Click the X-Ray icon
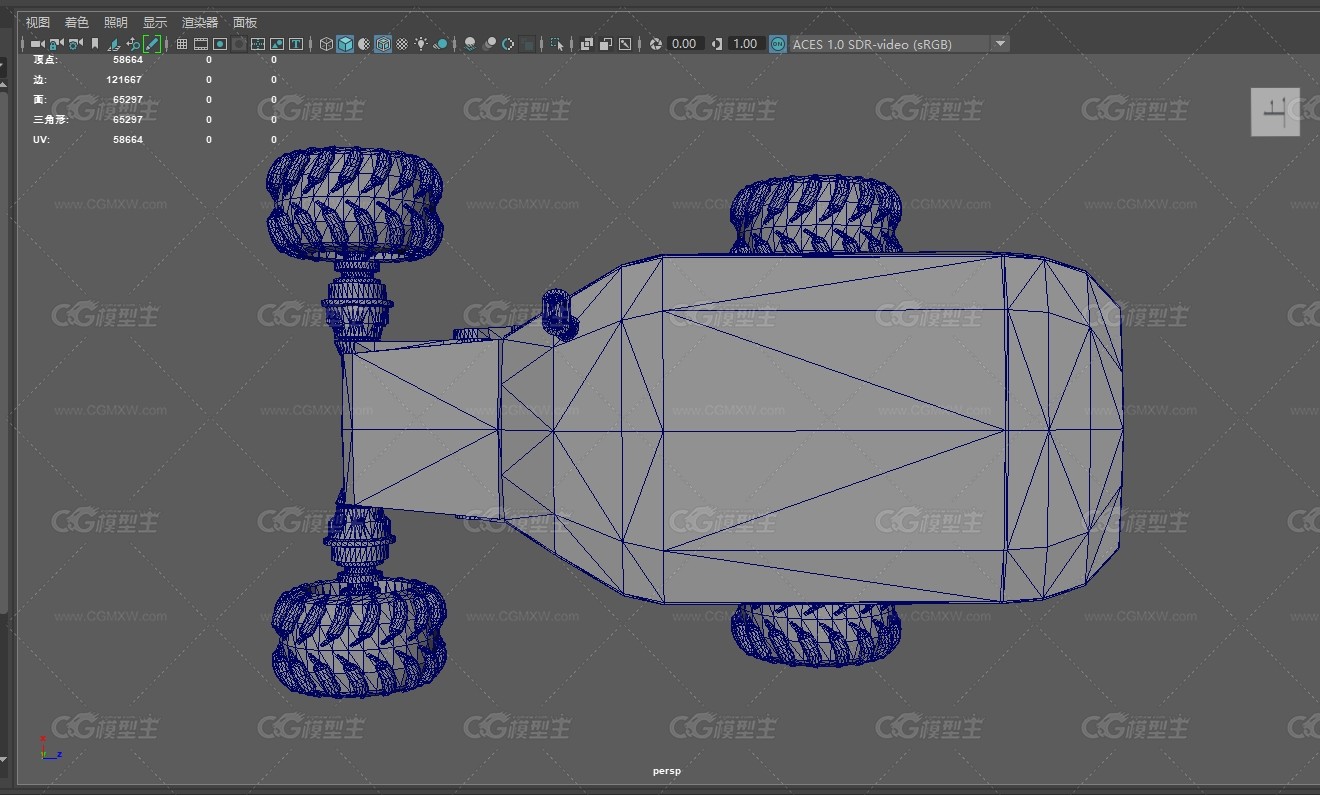Image resolution: width=1320 pixels, height=795 pixels. [x=587, y=44]
